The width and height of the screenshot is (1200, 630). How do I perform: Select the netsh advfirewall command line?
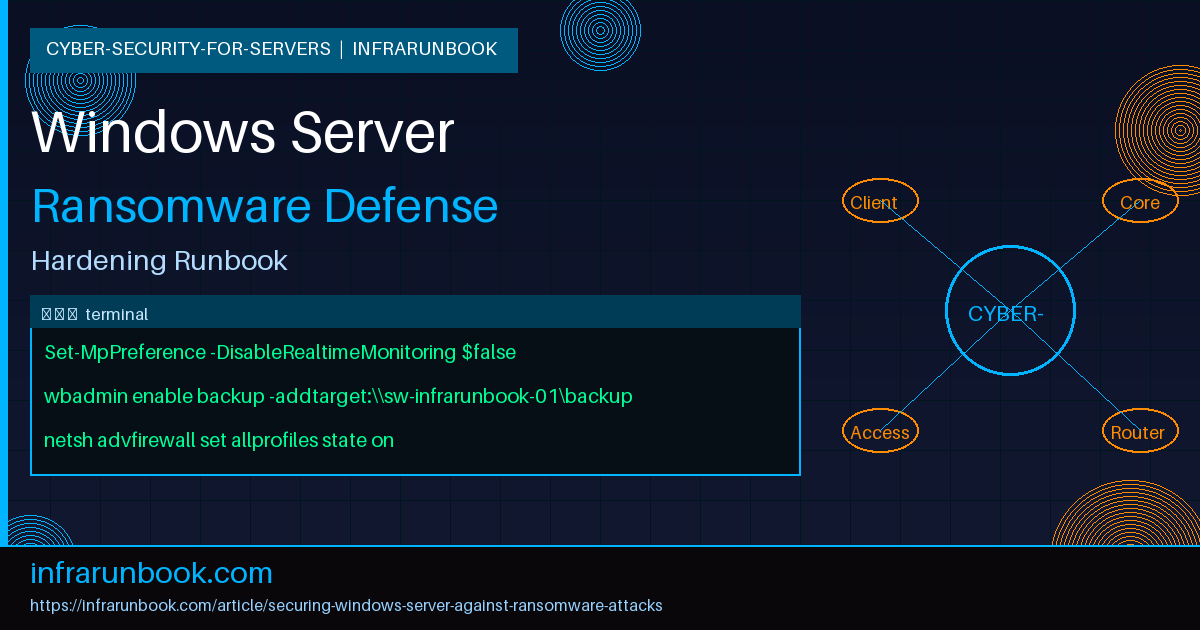219,440
